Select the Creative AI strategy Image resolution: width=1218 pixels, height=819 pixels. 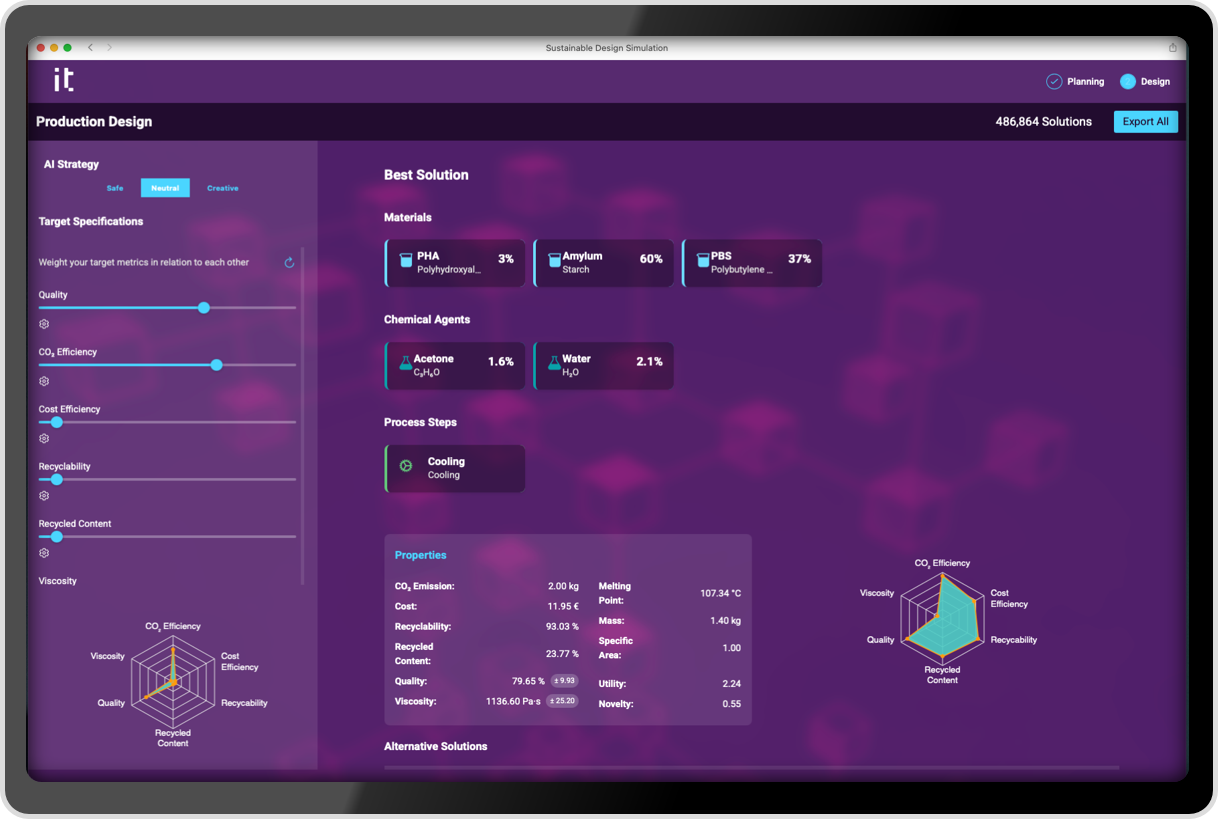(x=222, y=188)
